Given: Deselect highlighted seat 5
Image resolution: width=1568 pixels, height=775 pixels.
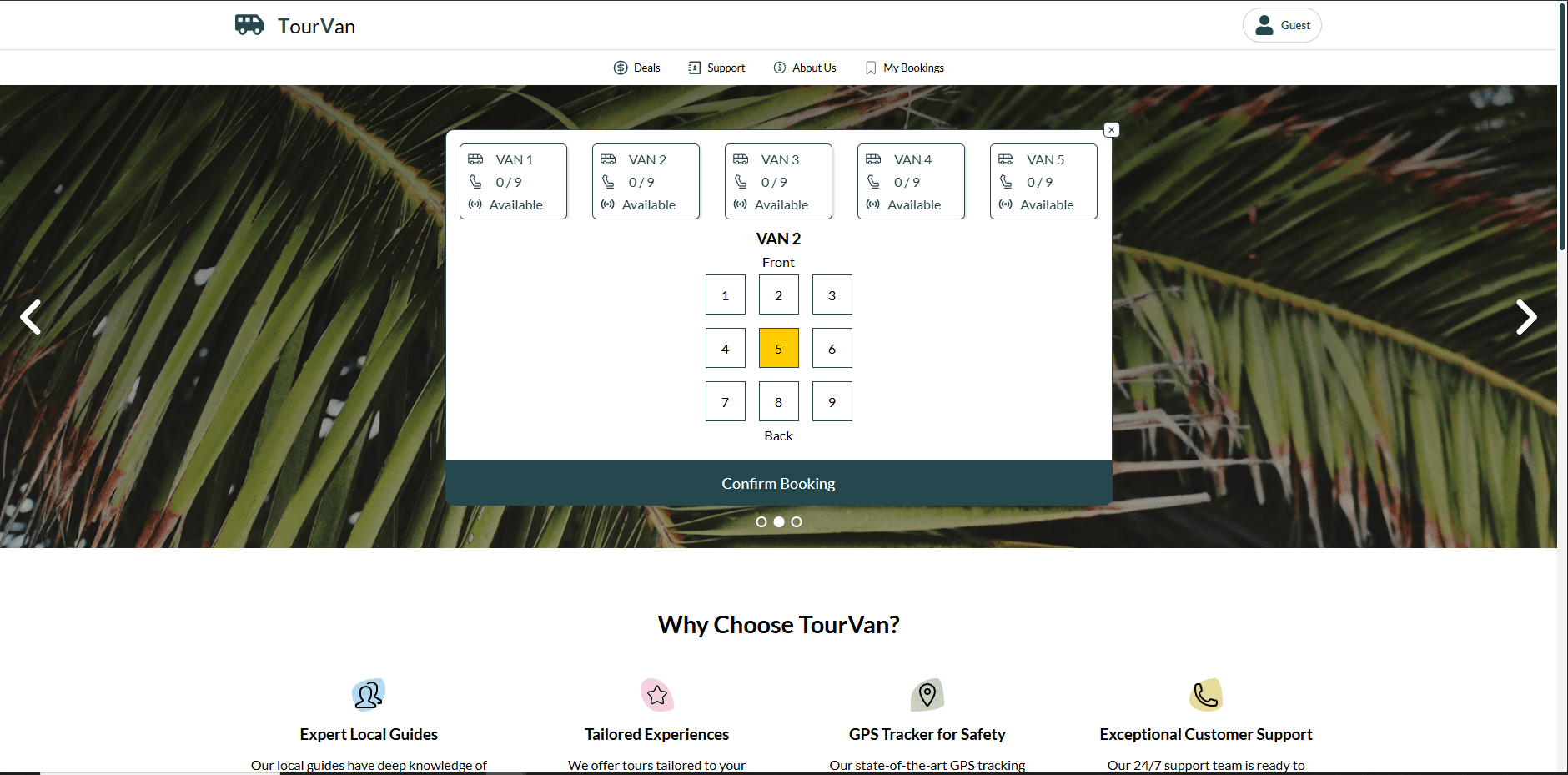Looking at the screenshot, I should 778,349.
